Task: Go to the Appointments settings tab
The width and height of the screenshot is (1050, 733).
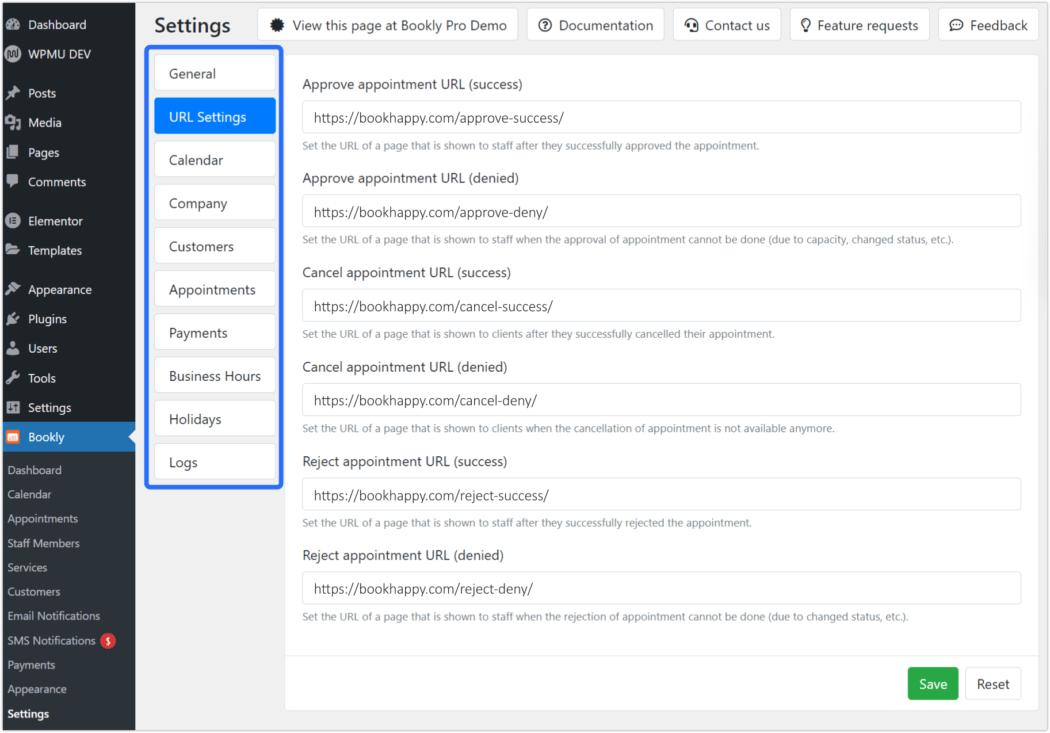Action: [215, 289]
